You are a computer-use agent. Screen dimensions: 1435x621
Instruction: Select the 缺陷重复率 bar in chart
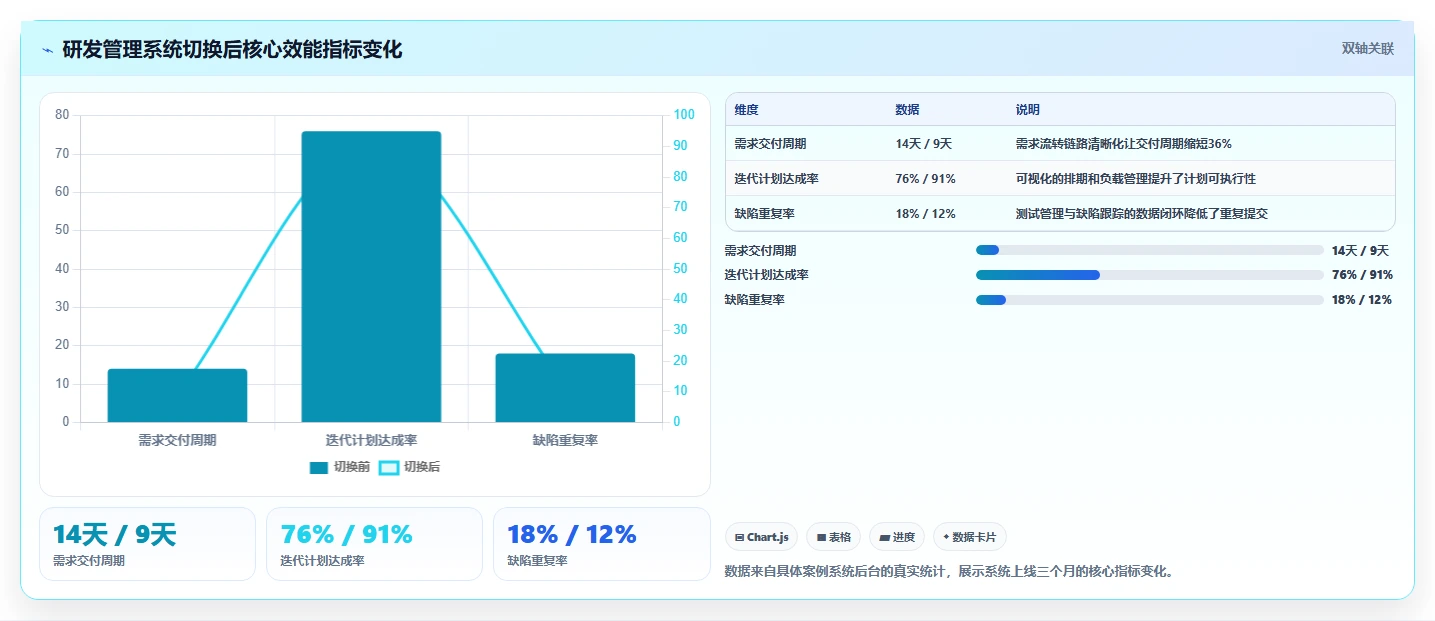point(565,388)
